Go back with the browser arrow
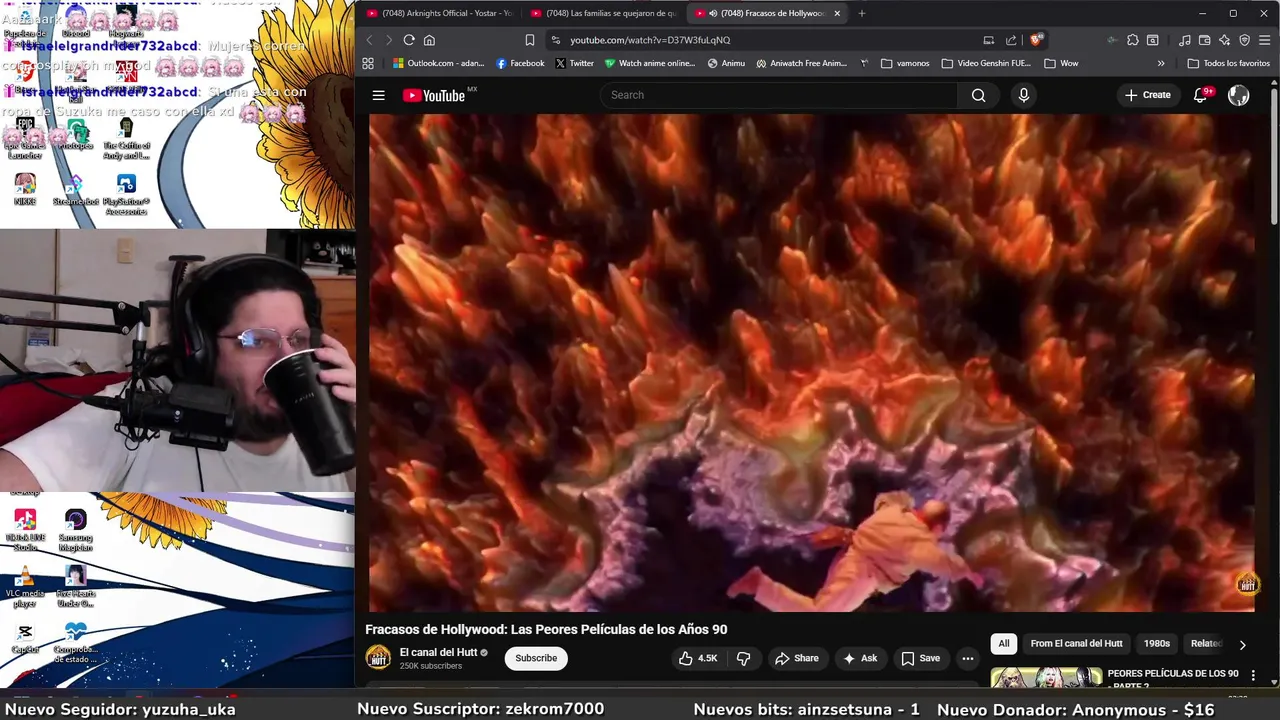The width and height of the screenshot is (1280, 720). [369, 40]
